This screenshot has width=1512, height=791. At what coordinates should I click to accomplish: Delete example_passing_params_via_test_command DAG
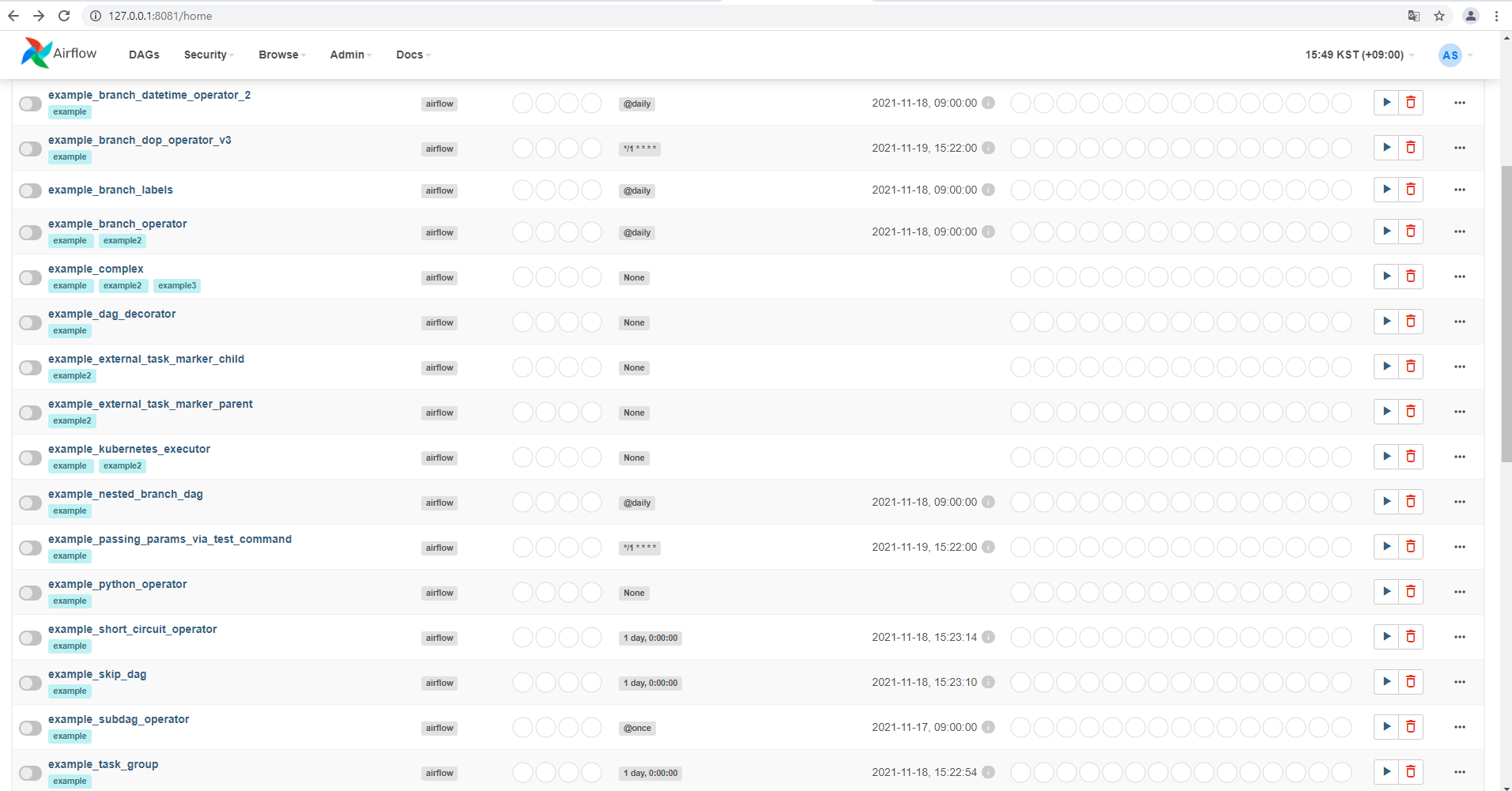[1411, 547]
